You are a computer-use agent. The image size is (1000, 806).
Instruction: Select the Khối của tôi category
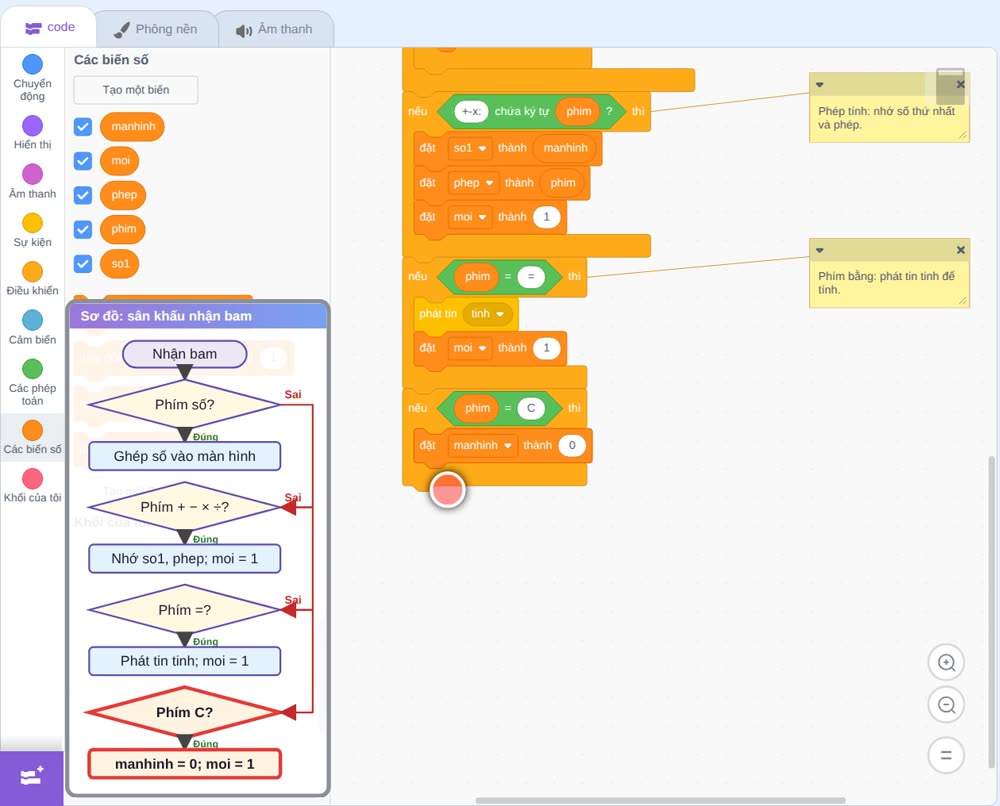32,486
